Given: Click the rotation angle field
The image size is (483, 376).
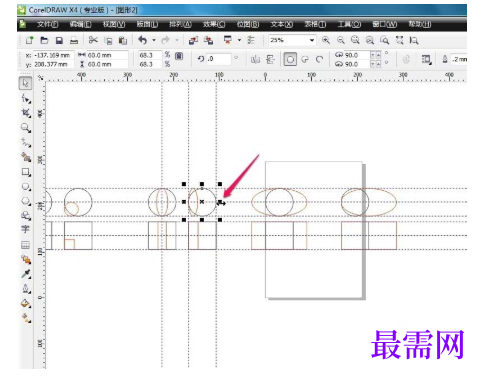Looking at the screenshot, I should pos(219,59).
